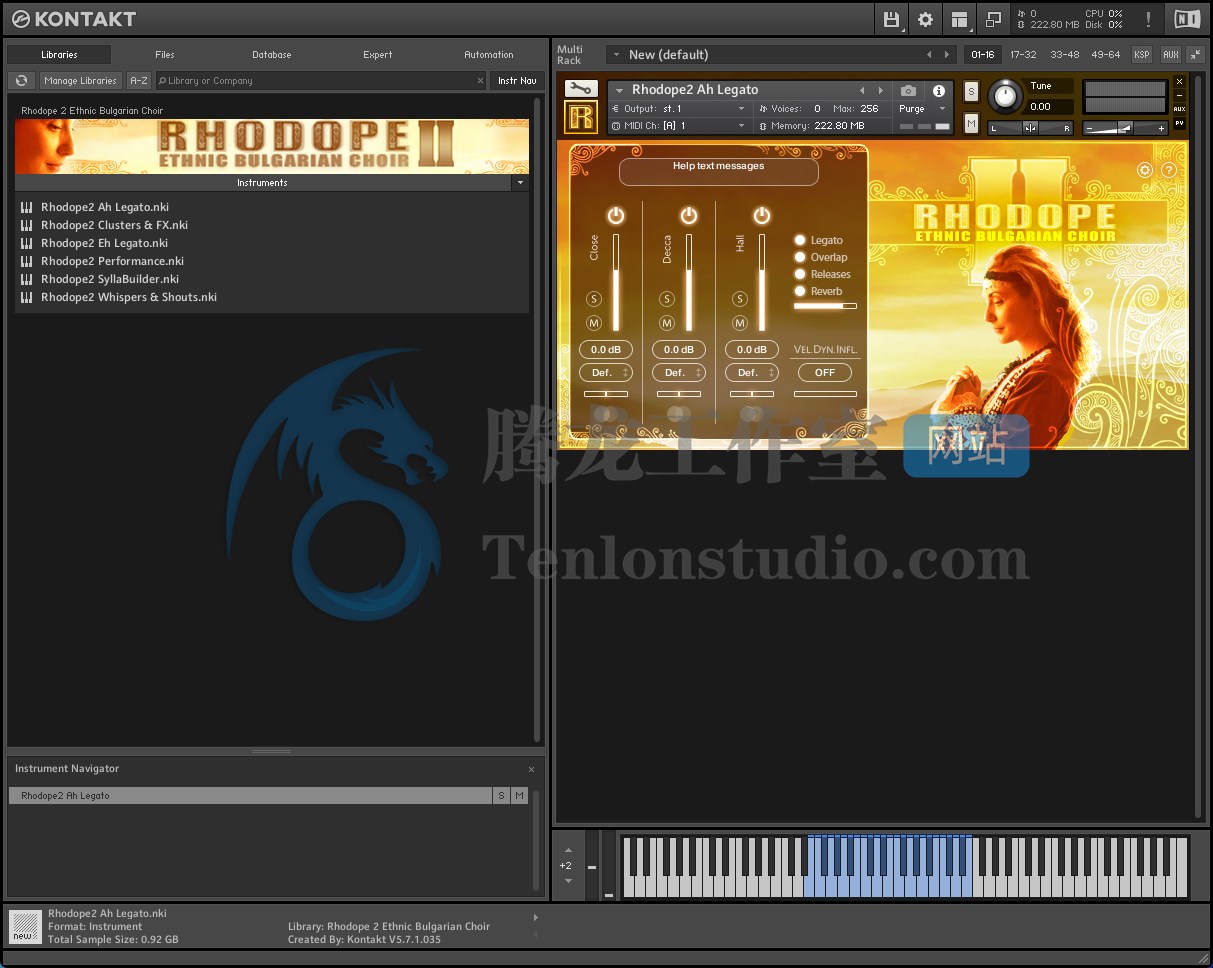Switch to the Expert tab
The width and height of the screenshot is (1213, 968).
click(378, 55)
